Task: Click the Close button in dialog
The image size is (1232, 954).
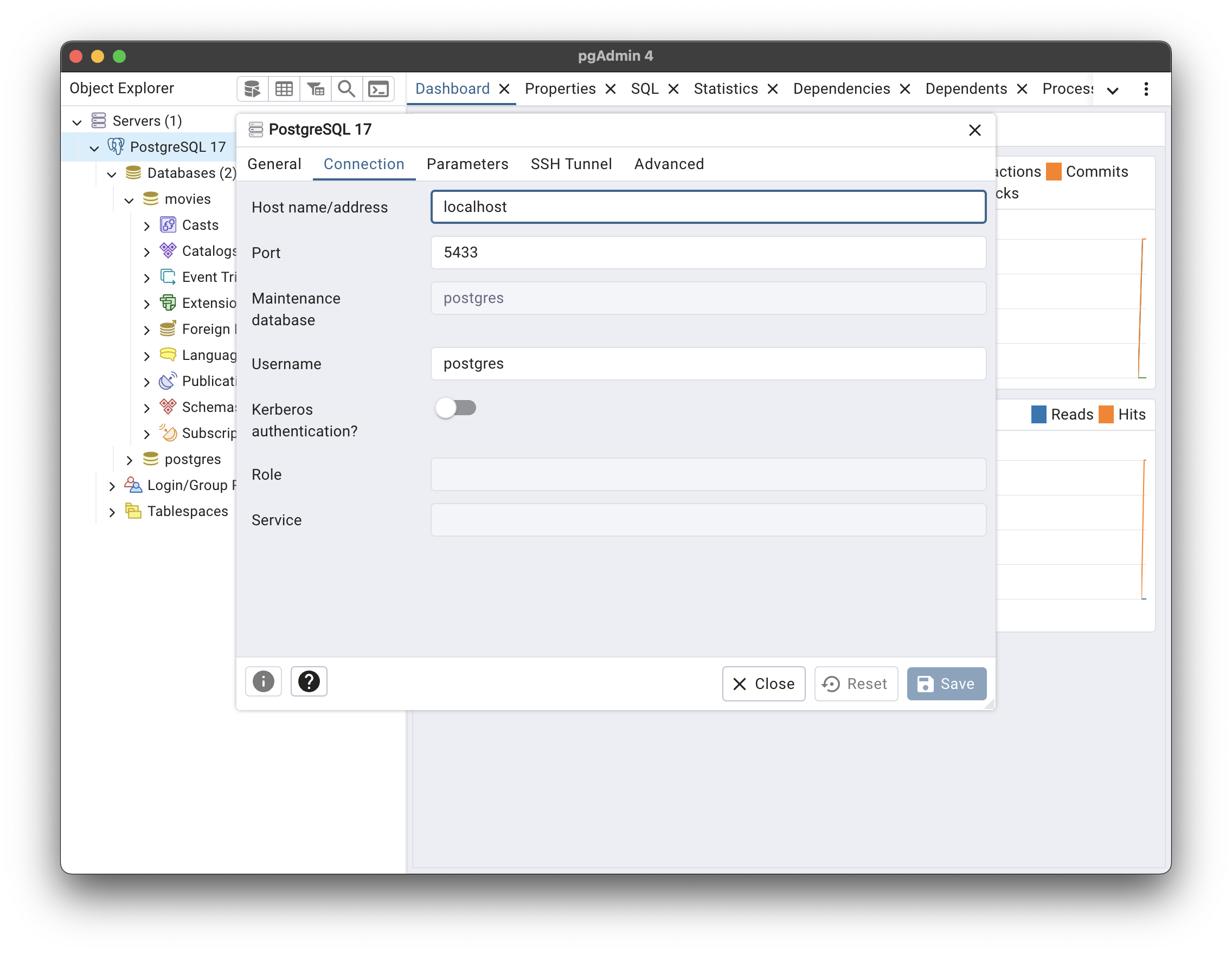Action: tap(763, 684)
